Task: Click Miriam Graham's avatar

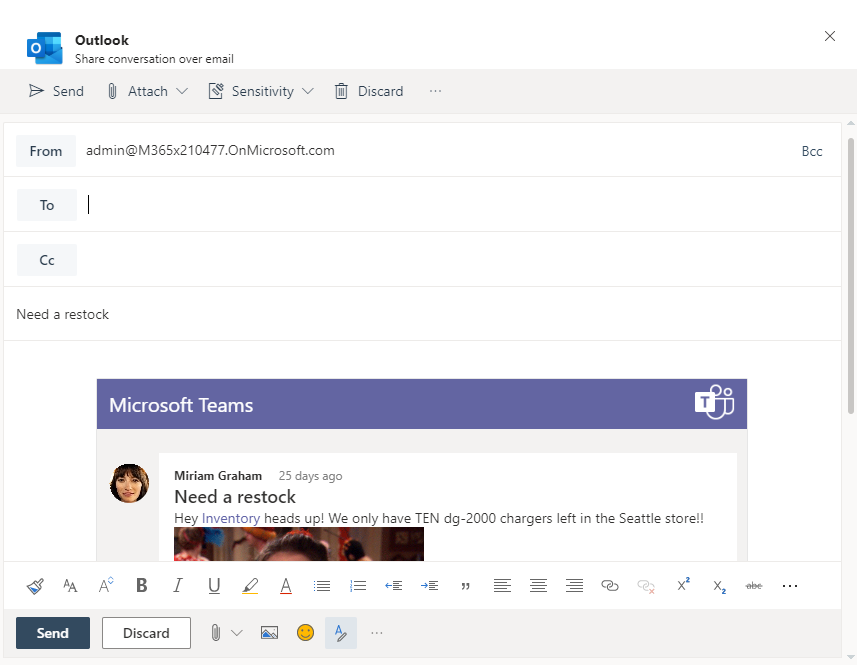Action: [x=130, y=484]
